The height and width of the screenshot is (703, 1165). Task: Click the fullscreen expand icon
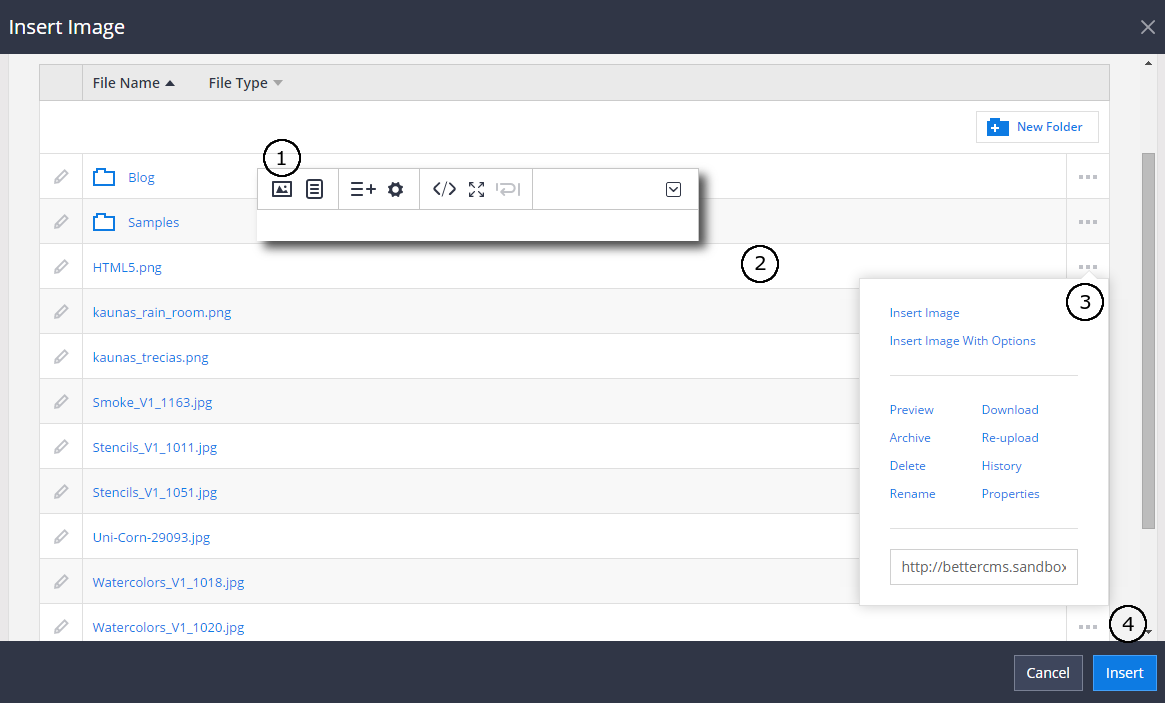pos(476,189)
